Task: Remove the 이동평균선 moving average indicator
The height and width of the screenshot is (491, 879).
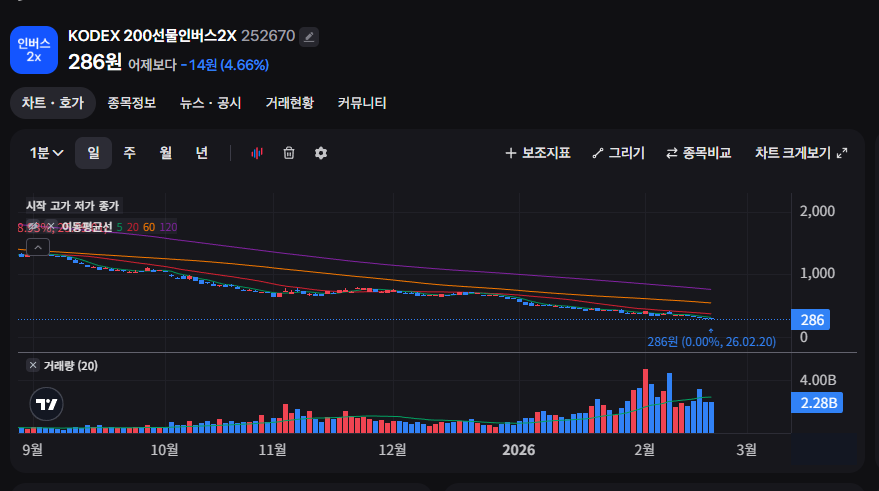Action: (x=51, y=227)
